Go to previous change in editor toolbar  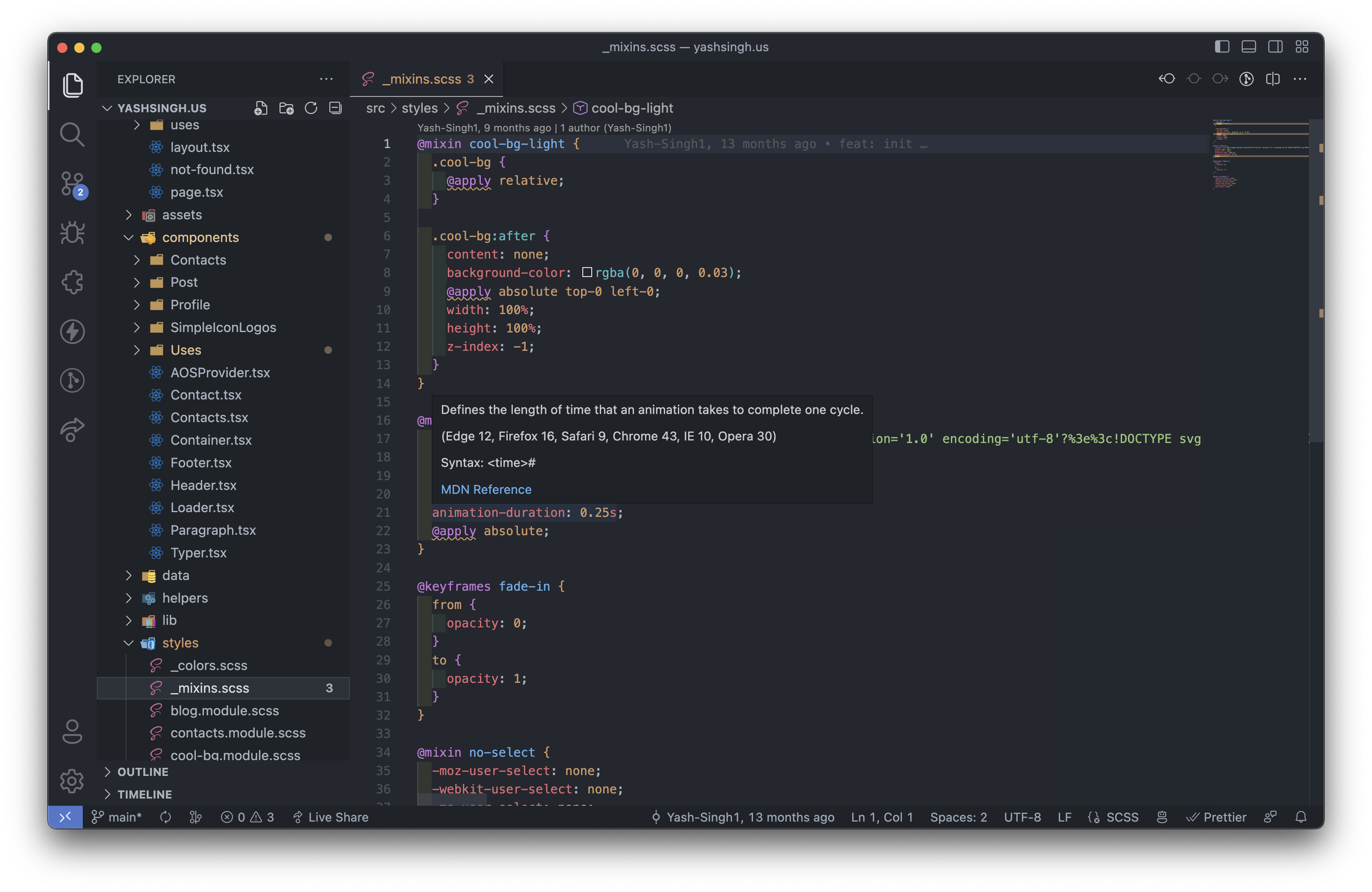pos(1167,79)
